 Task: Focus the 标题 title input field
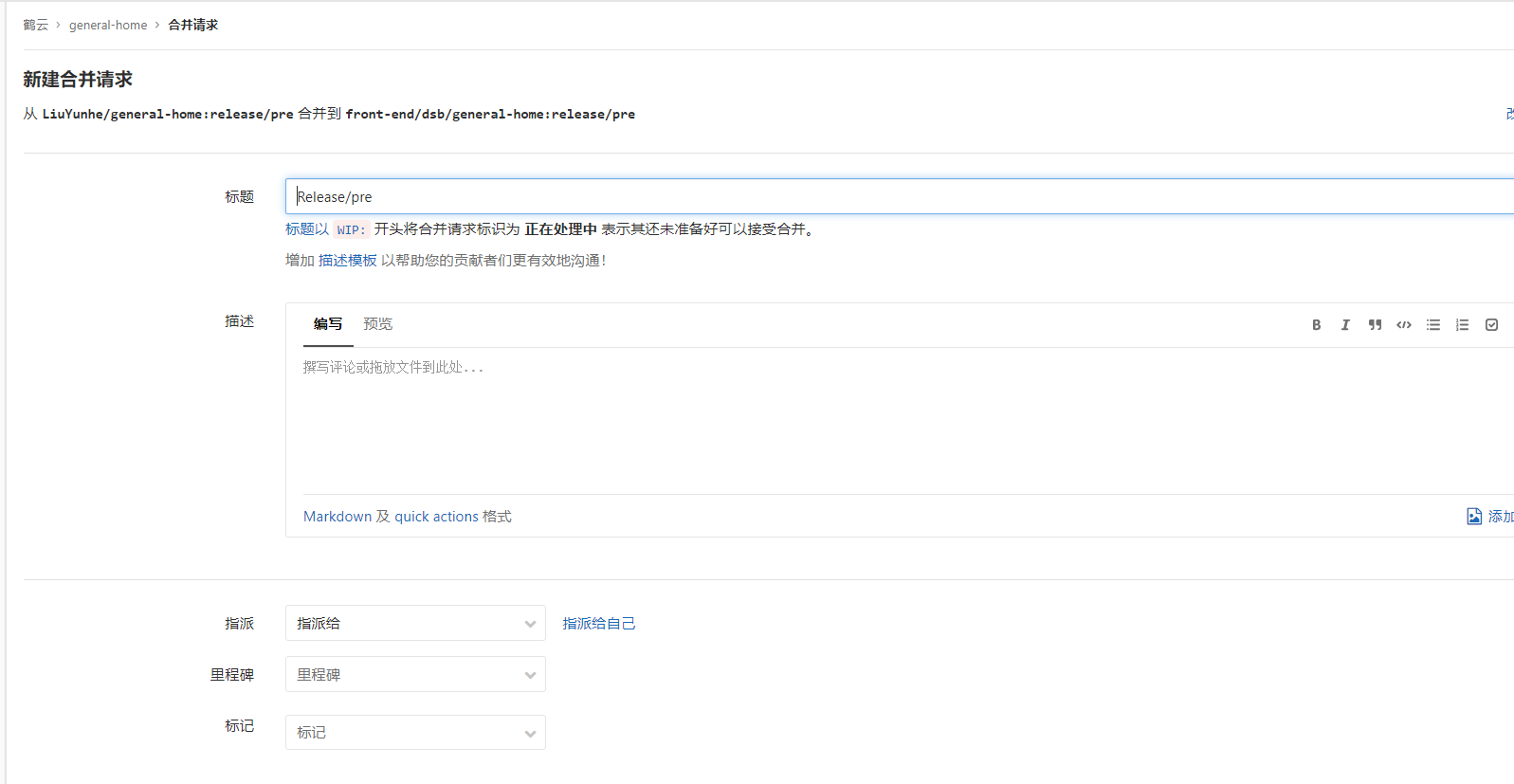point(899,196)
